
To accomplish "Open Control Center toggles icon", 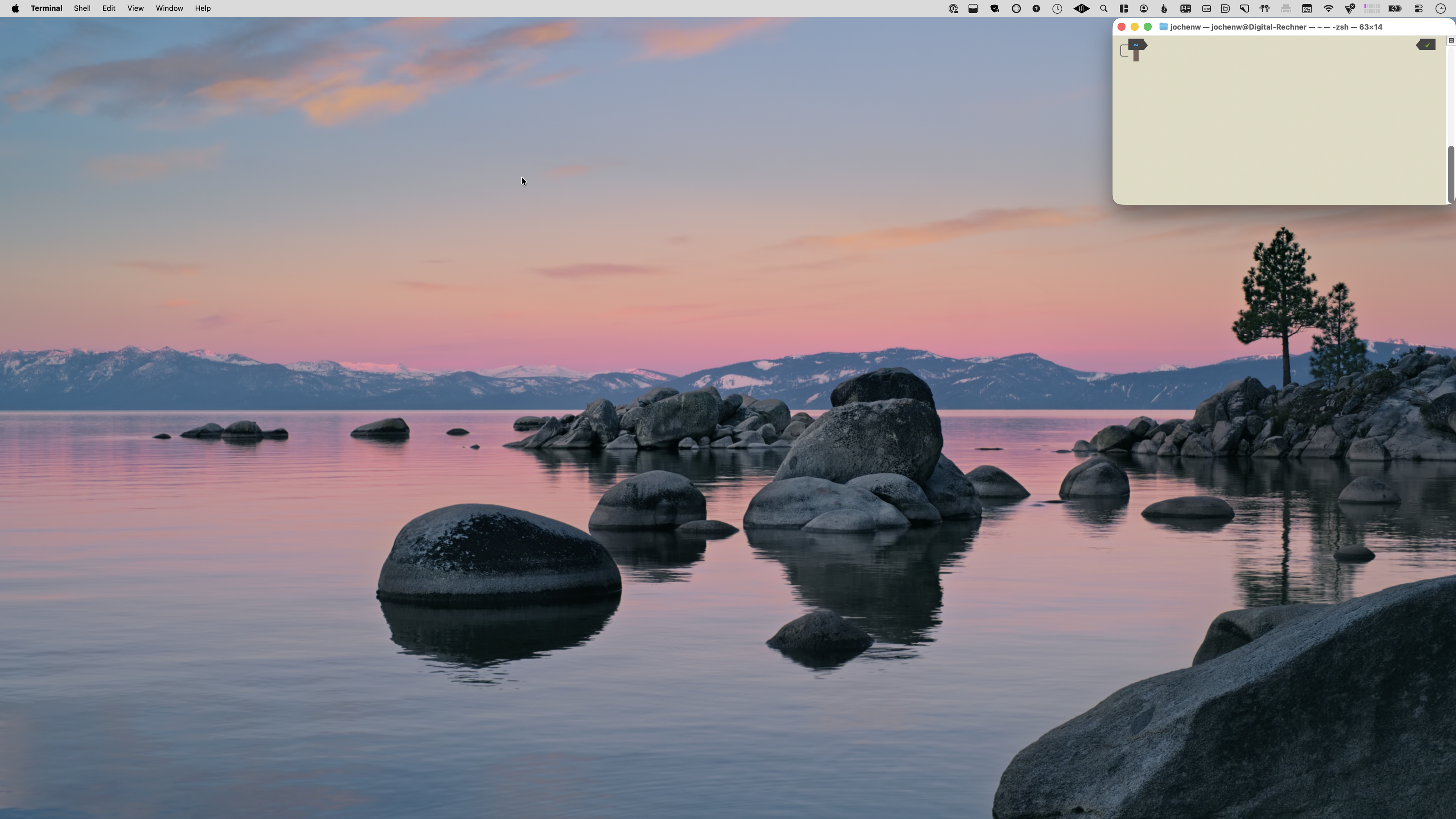I will (x=1419, y=8).
